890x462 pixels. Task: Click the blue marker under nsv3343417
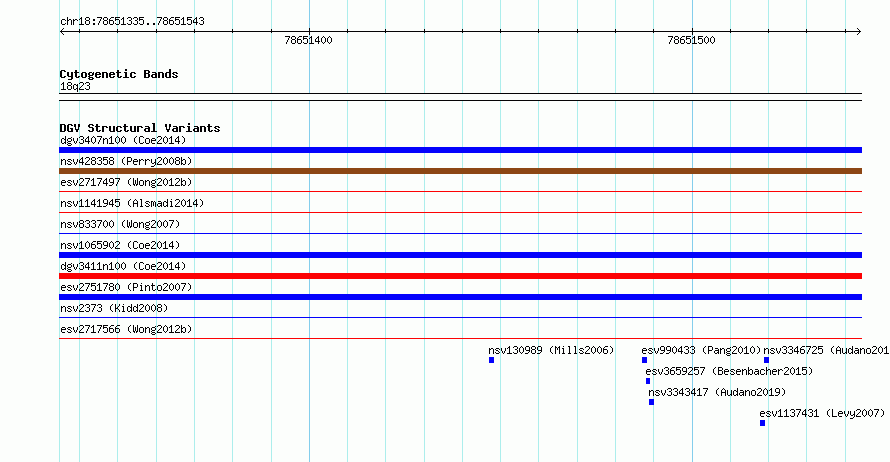(x=651, y=402)
